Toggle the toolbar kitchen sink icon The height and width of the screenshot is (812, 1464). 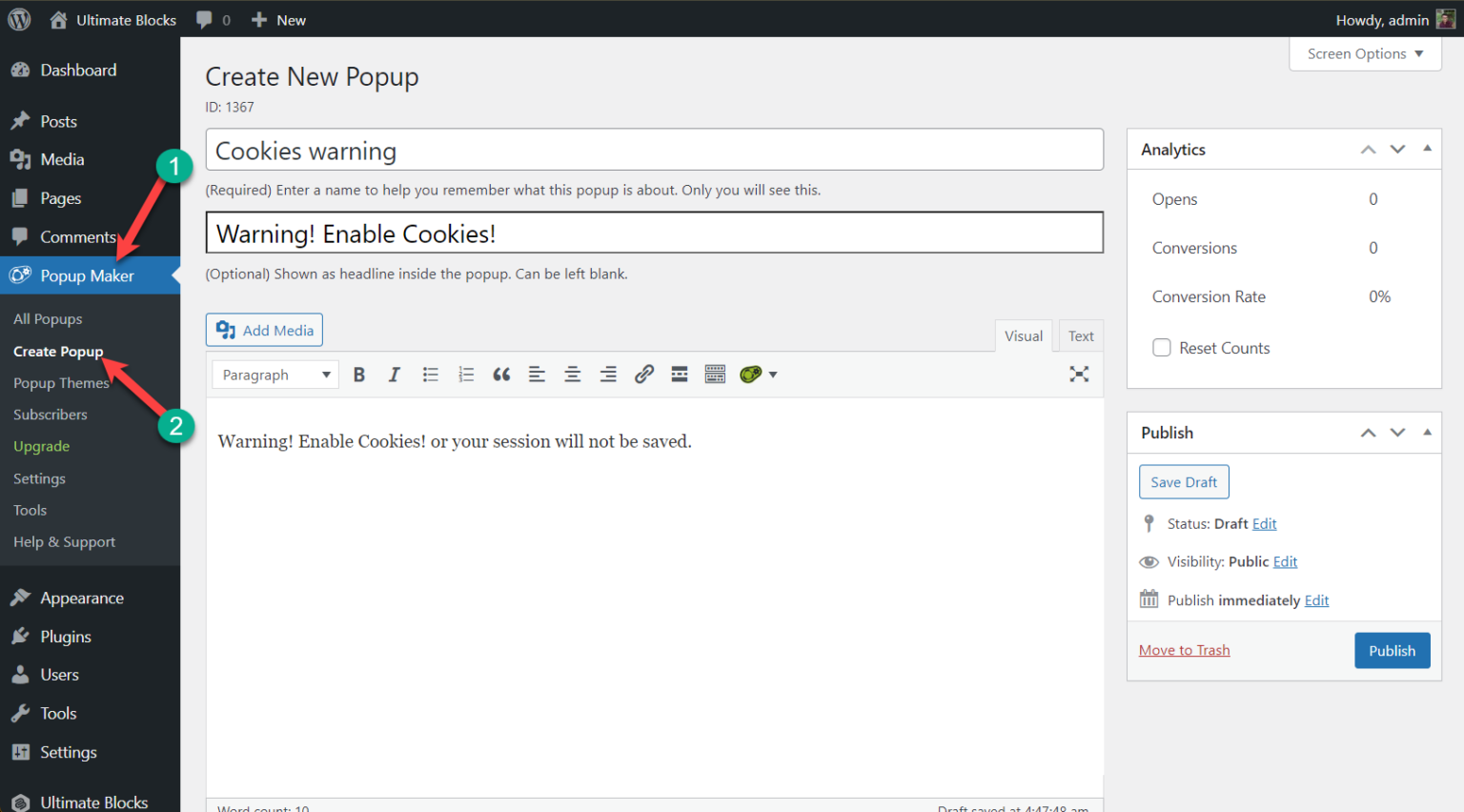pos(715,375)
